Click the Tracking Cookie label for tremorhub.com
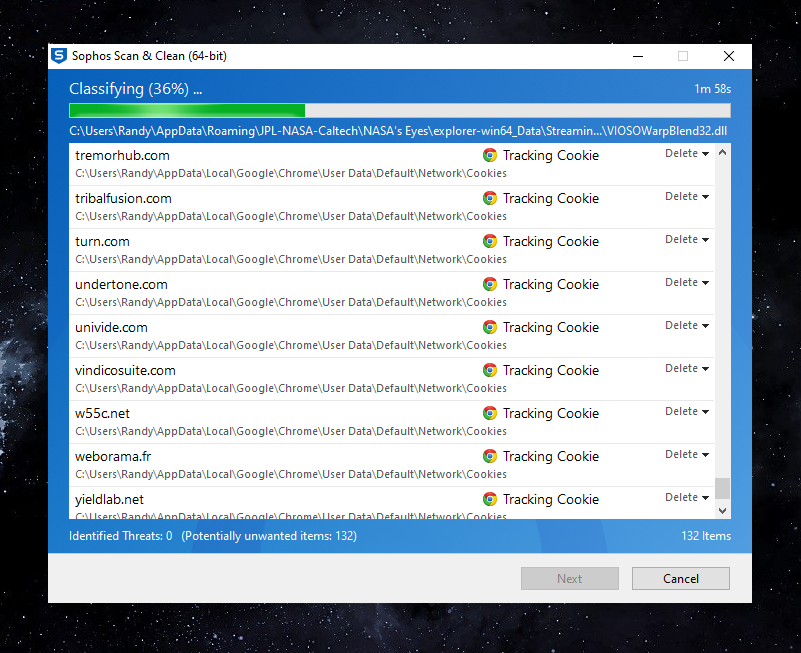The image size is (801, 653). click(551, 155)
